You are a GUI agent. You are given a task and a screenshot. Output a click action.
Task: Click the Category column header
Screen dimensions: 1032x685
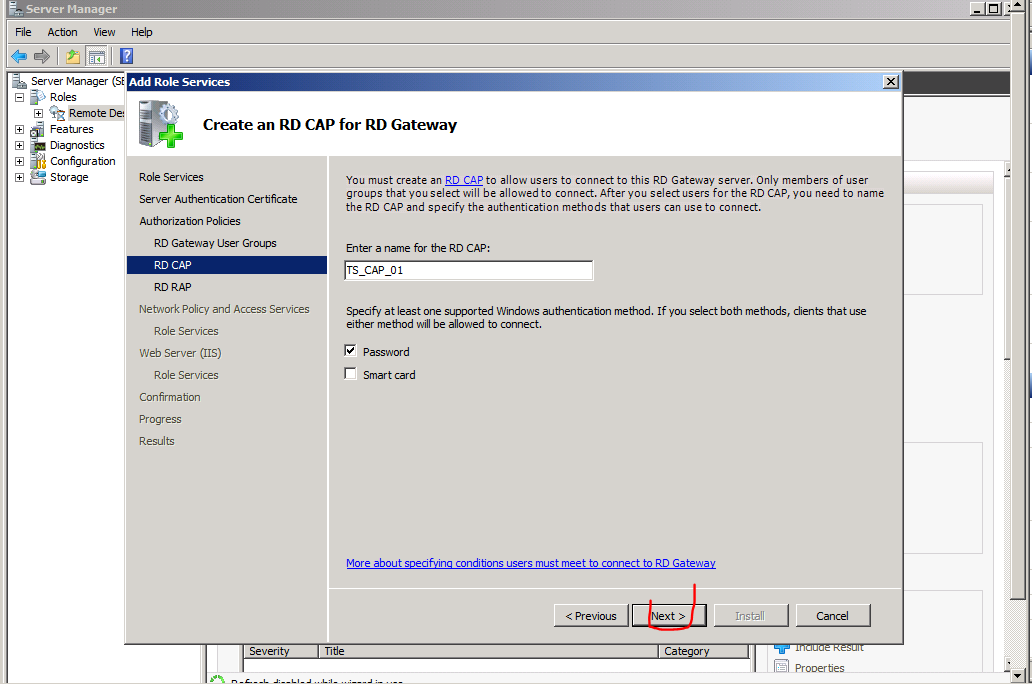tap(704, 651)
